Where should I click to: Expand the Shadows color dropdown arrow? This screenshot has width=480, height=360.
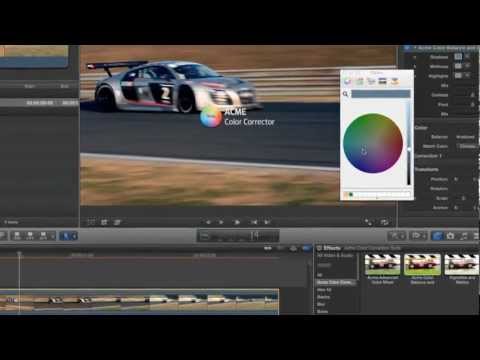467,57
